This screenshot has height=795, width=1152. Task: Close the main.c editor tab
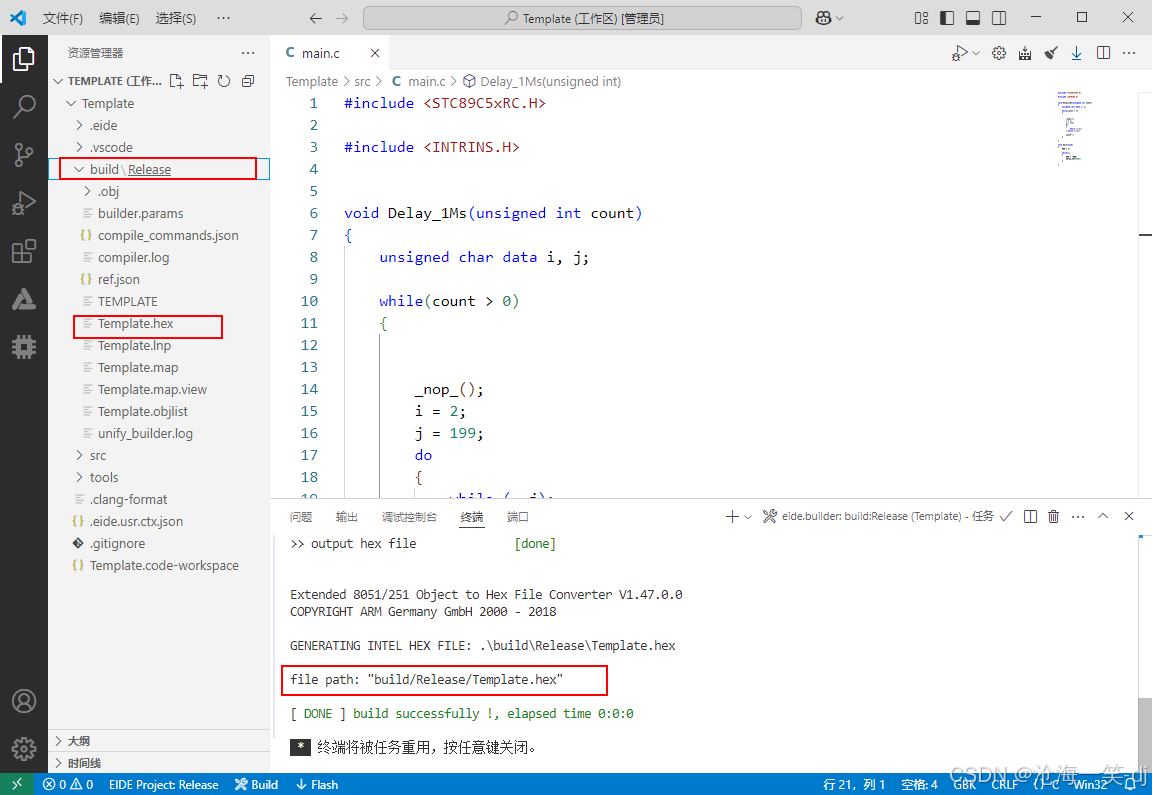375,53
